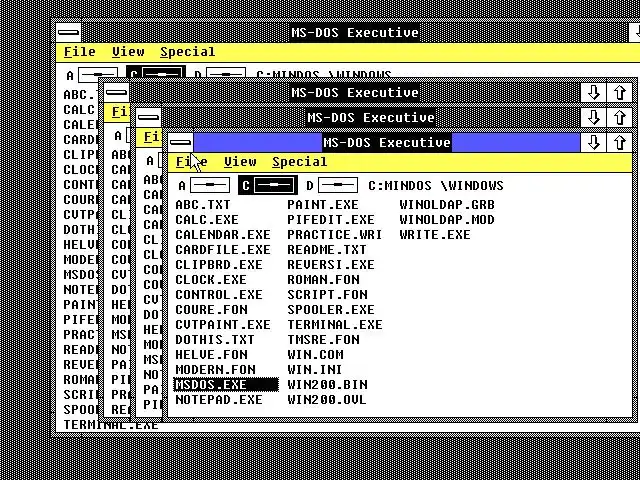
Task: Select ABC.TXT in front window
Action: tap(203, 205)
